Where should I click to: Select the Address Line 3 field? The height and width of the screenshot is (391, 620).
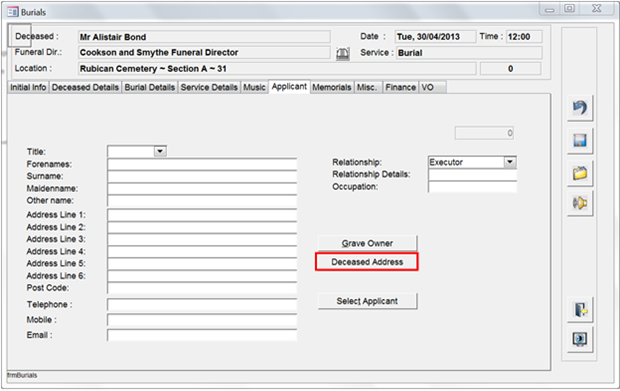pos(202,240)
